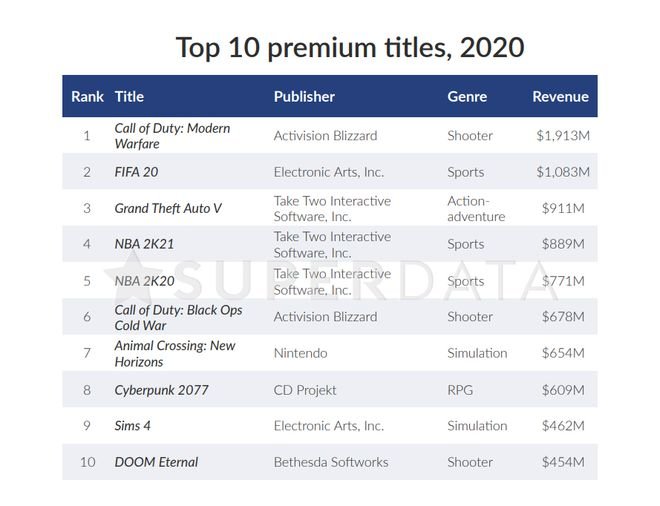The image size is (660, 506).
Task: Click the Revenue column header
Action: [560, 96]
